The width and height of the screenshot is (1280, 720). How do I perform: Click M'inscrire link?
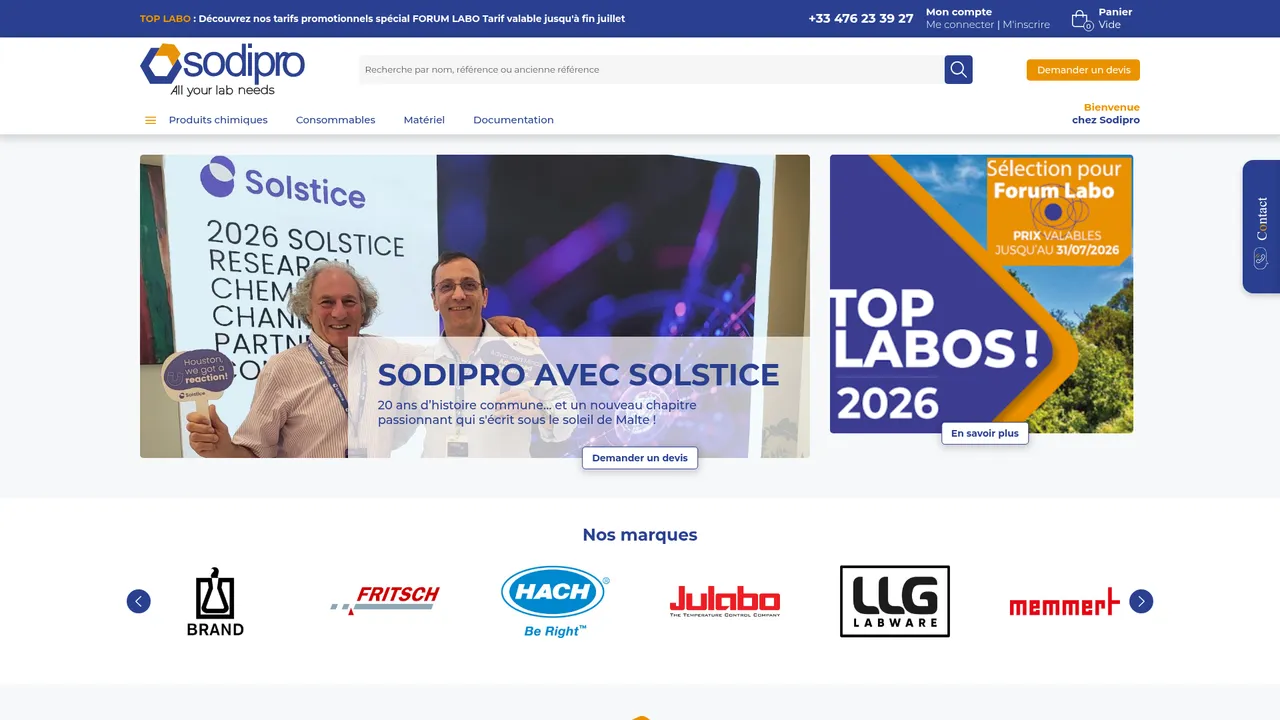point(1026,25)
